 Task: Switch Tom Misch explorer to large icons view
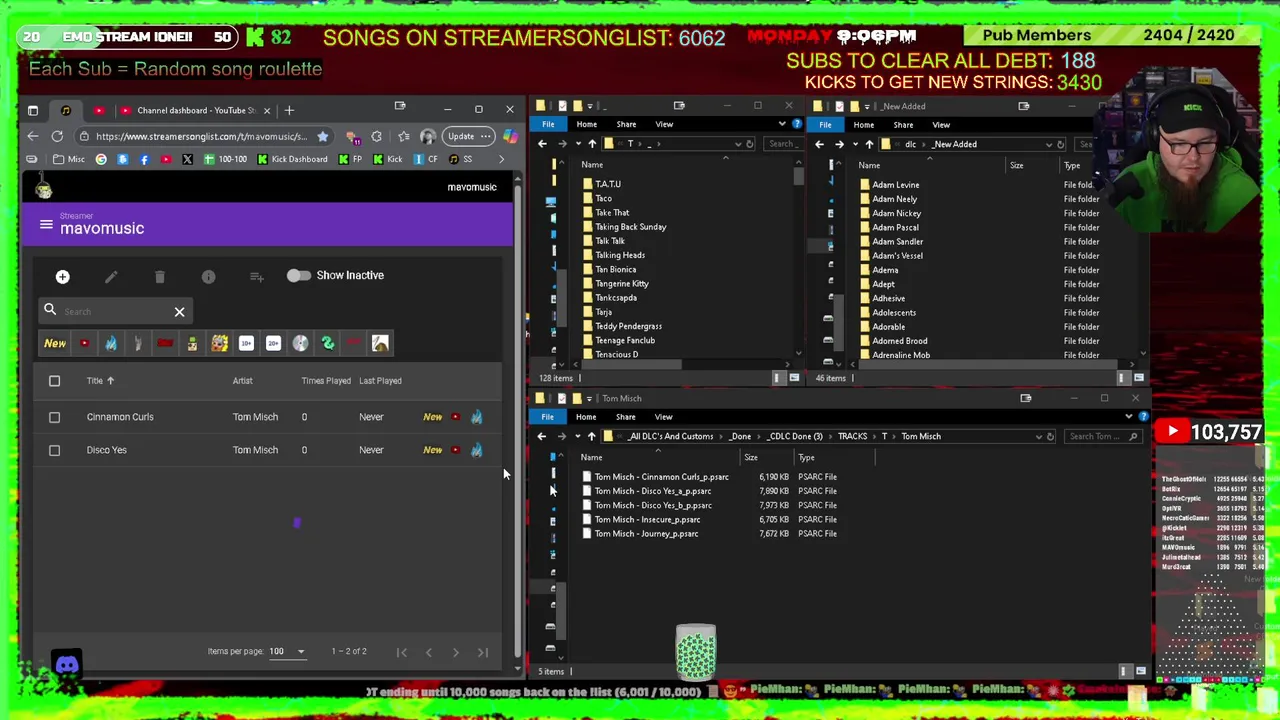click(x=1140, y=671)
